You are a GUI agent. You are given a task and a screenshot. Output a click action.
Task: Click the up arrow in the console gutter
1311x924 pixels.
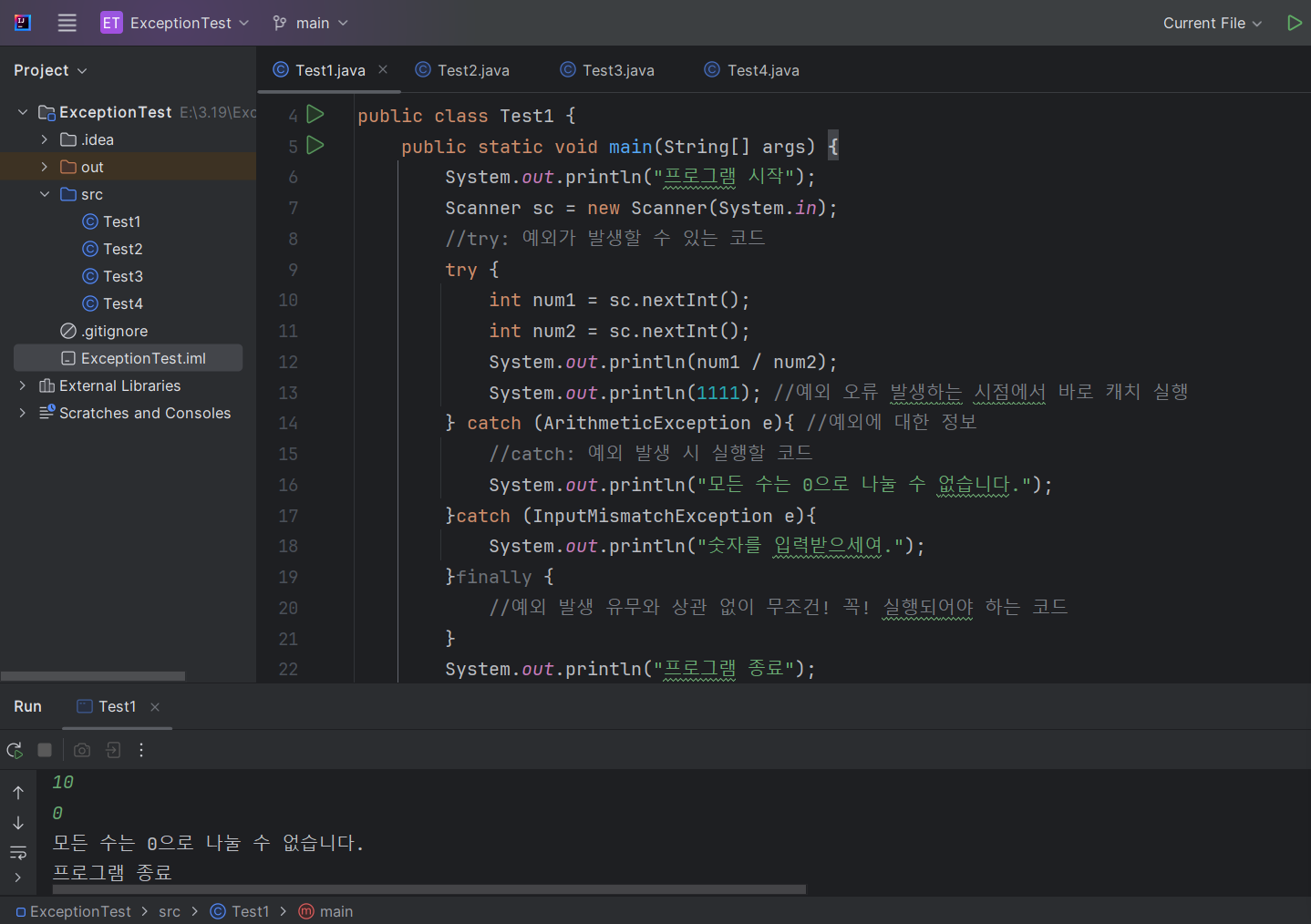pos(18,793)
